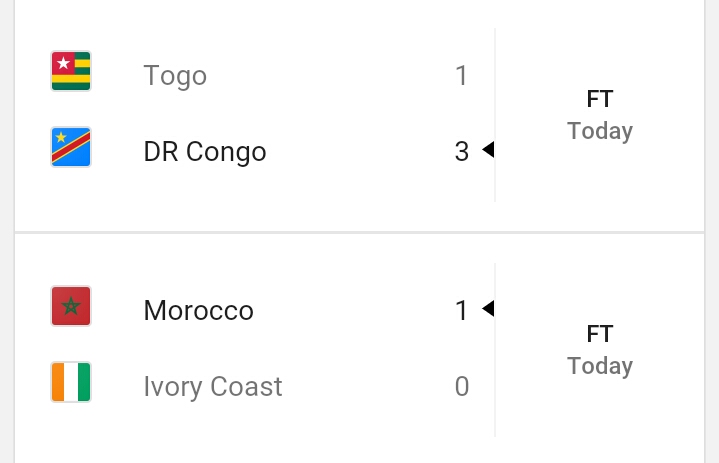The image size is (719, 463).
Task: Click Togo's score of 1
Action: pos(461,76)
